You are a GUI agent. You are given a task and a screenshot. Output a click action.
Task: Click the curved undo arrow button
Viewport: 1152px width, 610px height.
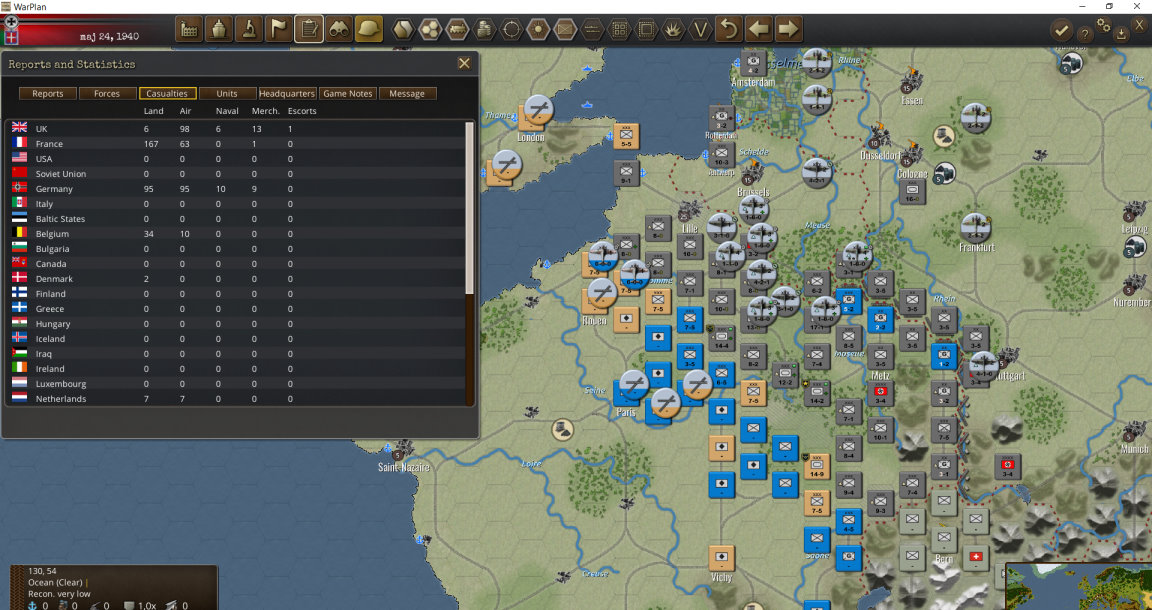[728, 29]
